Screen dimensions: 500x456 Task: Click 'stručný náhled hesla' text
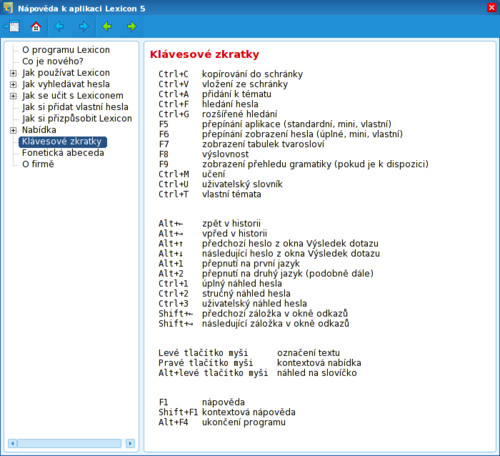[x=246, y=293]
